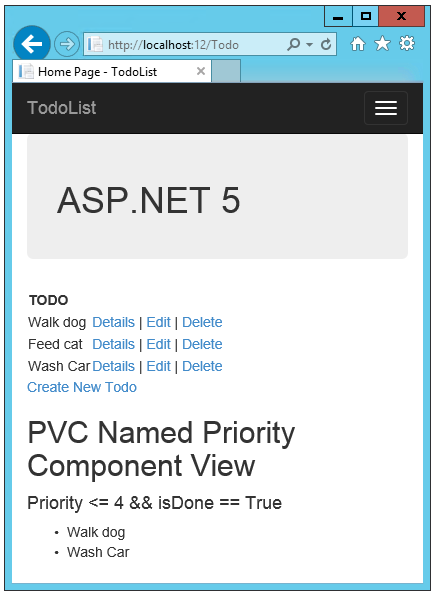Maximize the browser window

[366, 16]
